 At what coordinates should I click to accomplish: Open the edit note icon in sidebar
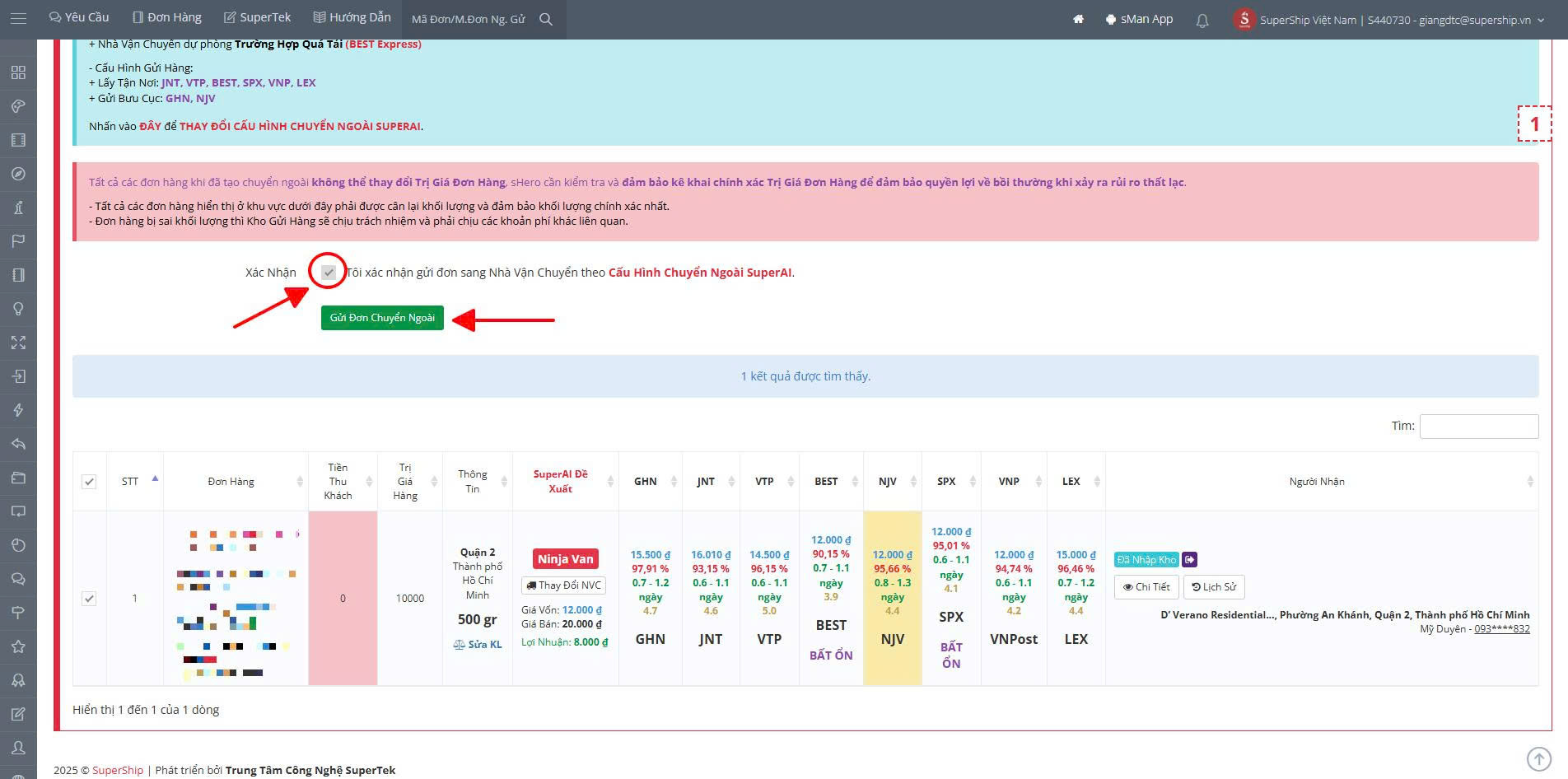point(18,714)
